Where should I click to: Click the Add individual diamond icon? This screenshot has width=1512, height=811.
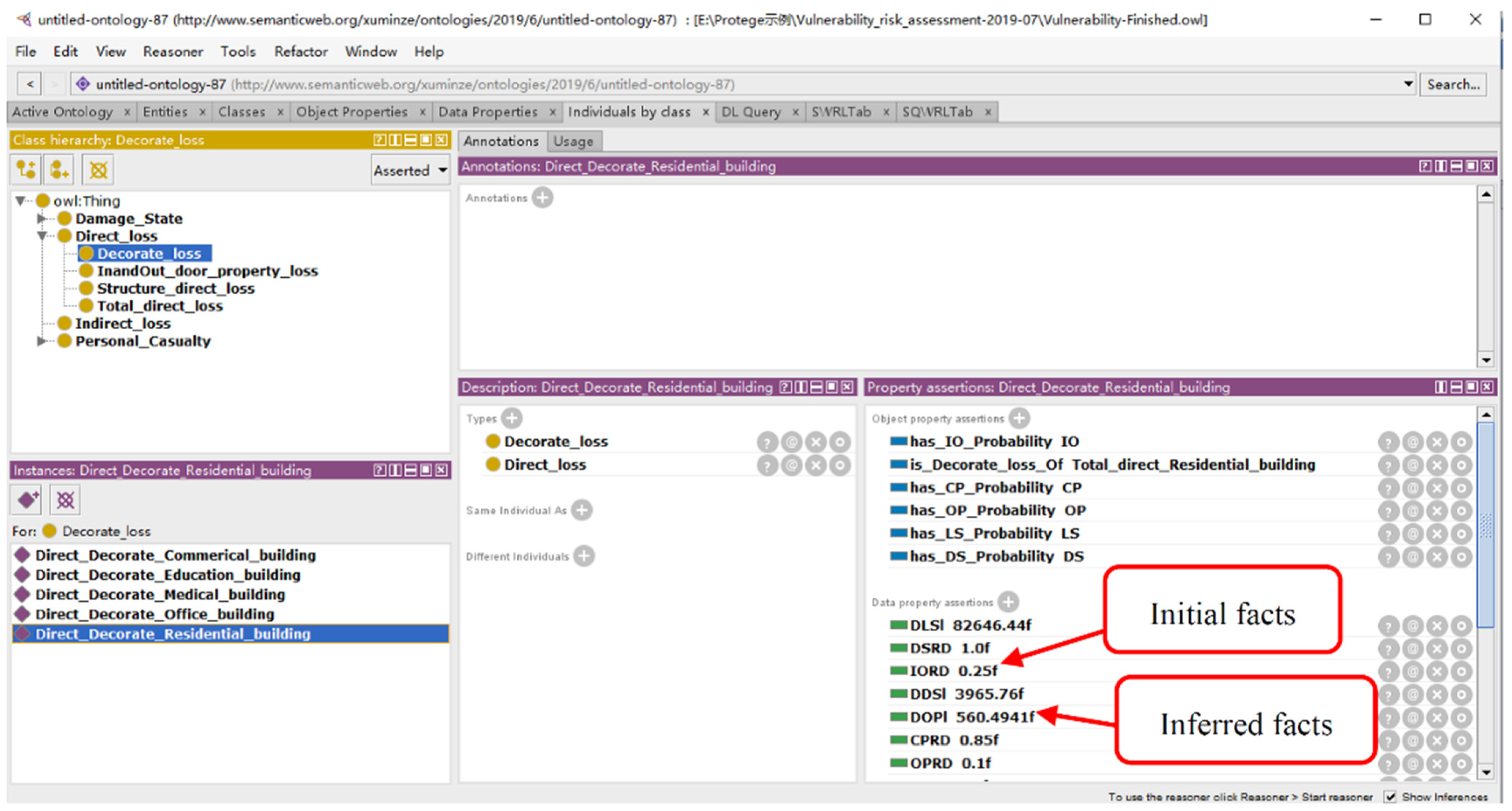26,500
